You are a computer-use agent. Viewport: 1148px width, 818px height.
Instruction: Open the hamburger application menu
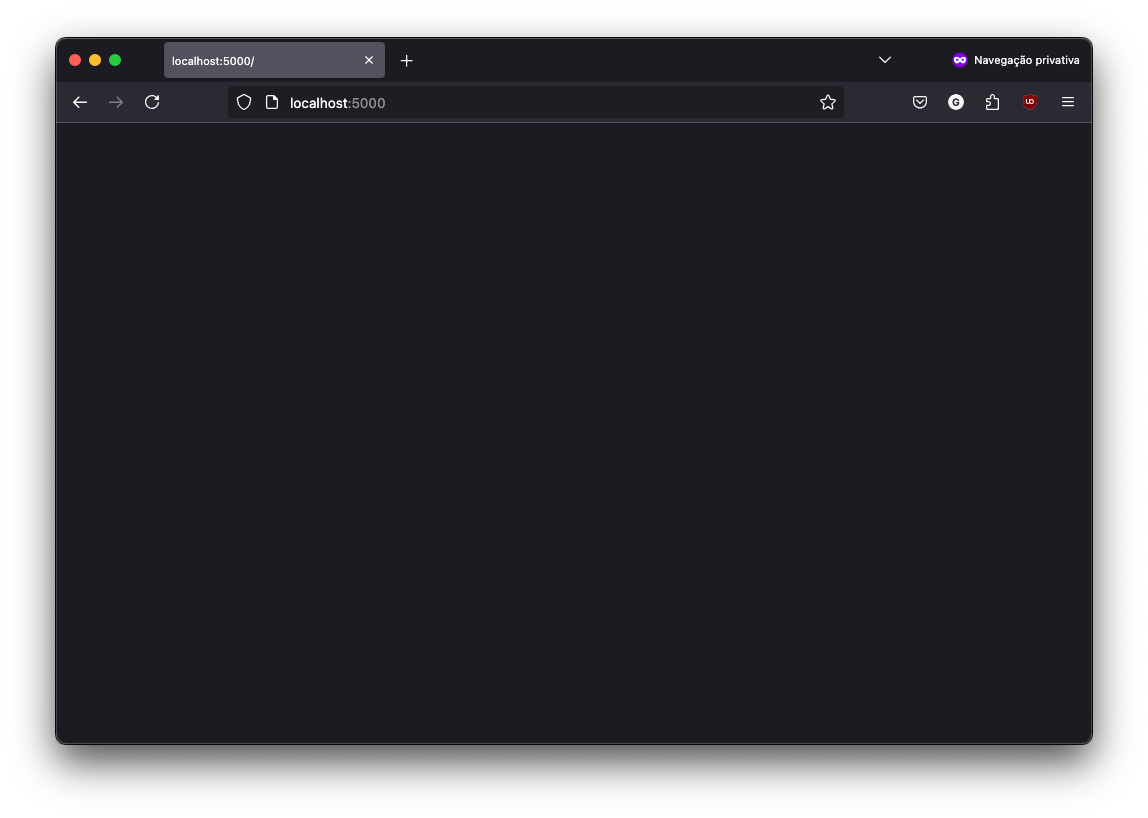(1068, 102)
